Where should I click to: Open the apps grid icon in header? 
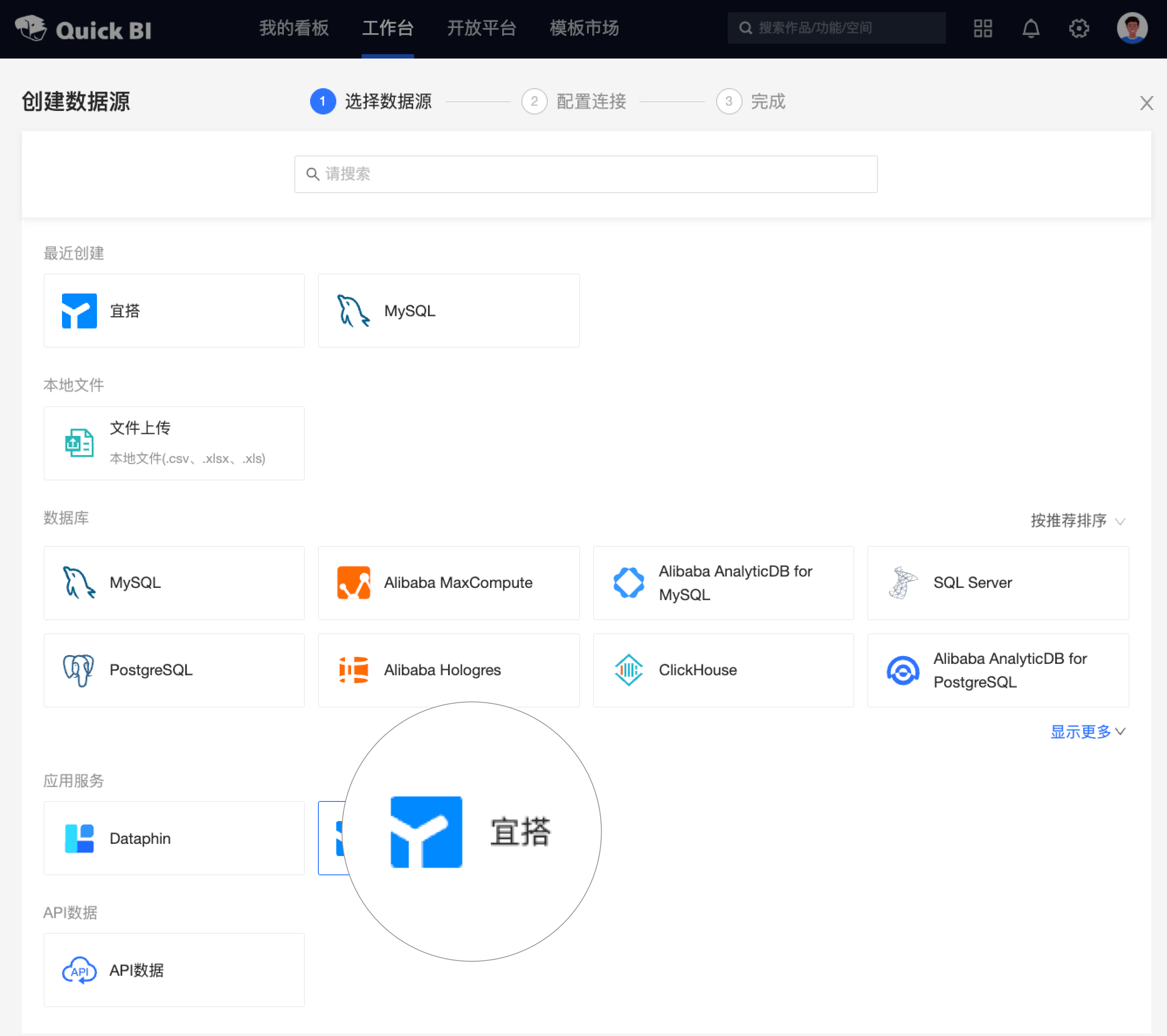coord(983,28)
